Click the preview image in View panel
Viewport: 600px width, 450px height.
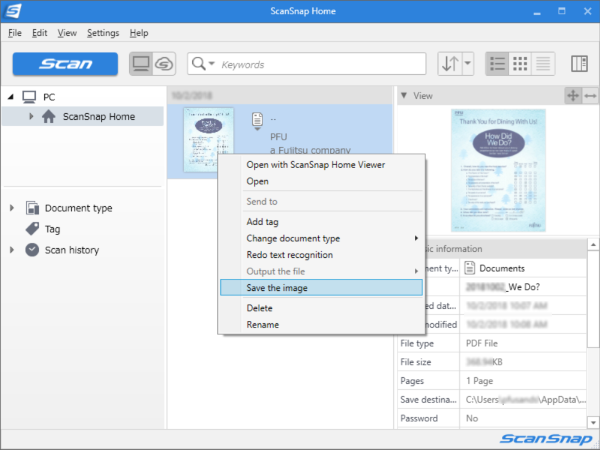click(498, 170)
